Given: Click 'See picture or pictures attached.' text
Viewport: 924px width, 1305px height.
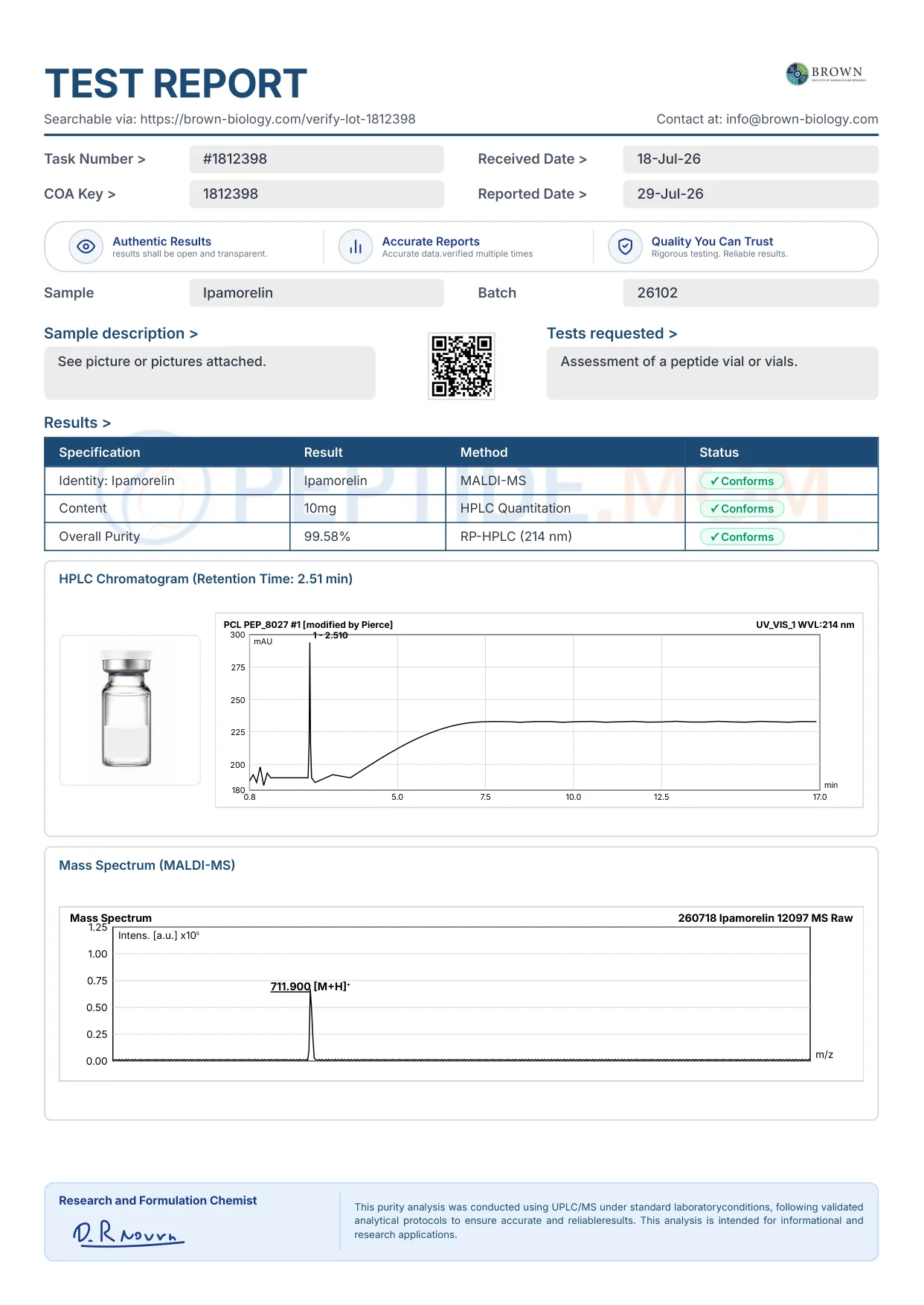Looking at the screenshot, I should click(x=161, y=362).
